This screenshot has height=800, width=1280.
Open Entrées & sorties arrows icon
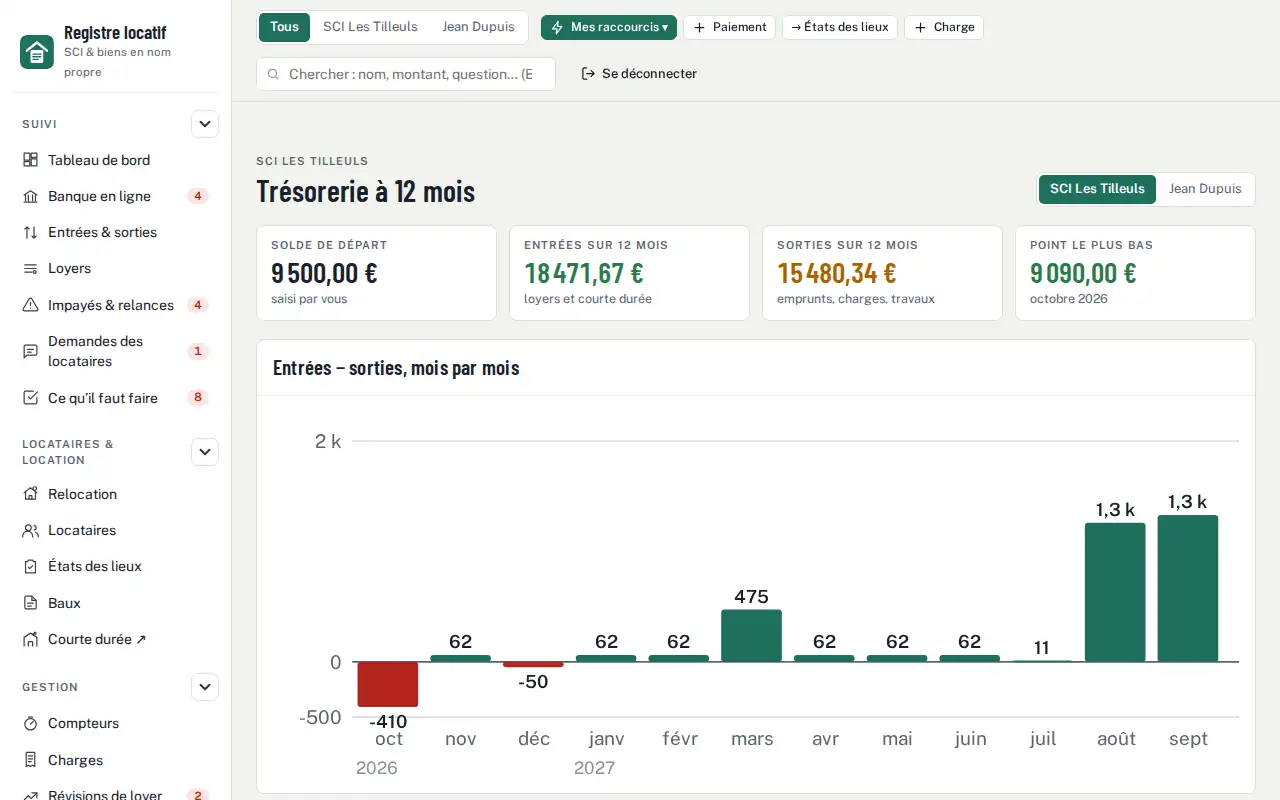click(x=30, y=232)
